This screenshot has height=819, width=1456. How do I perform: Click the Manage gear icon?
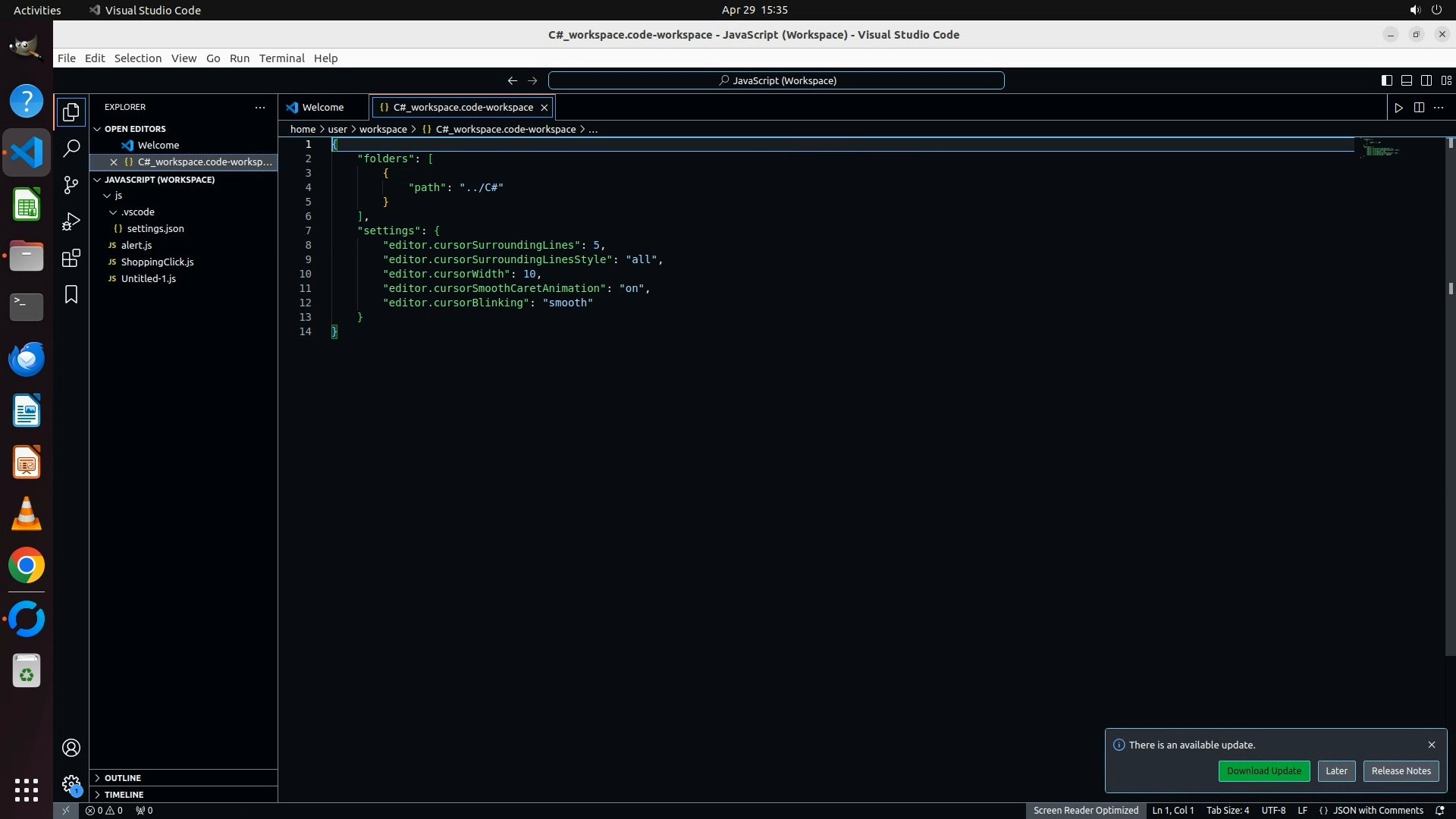coord(71,783)
